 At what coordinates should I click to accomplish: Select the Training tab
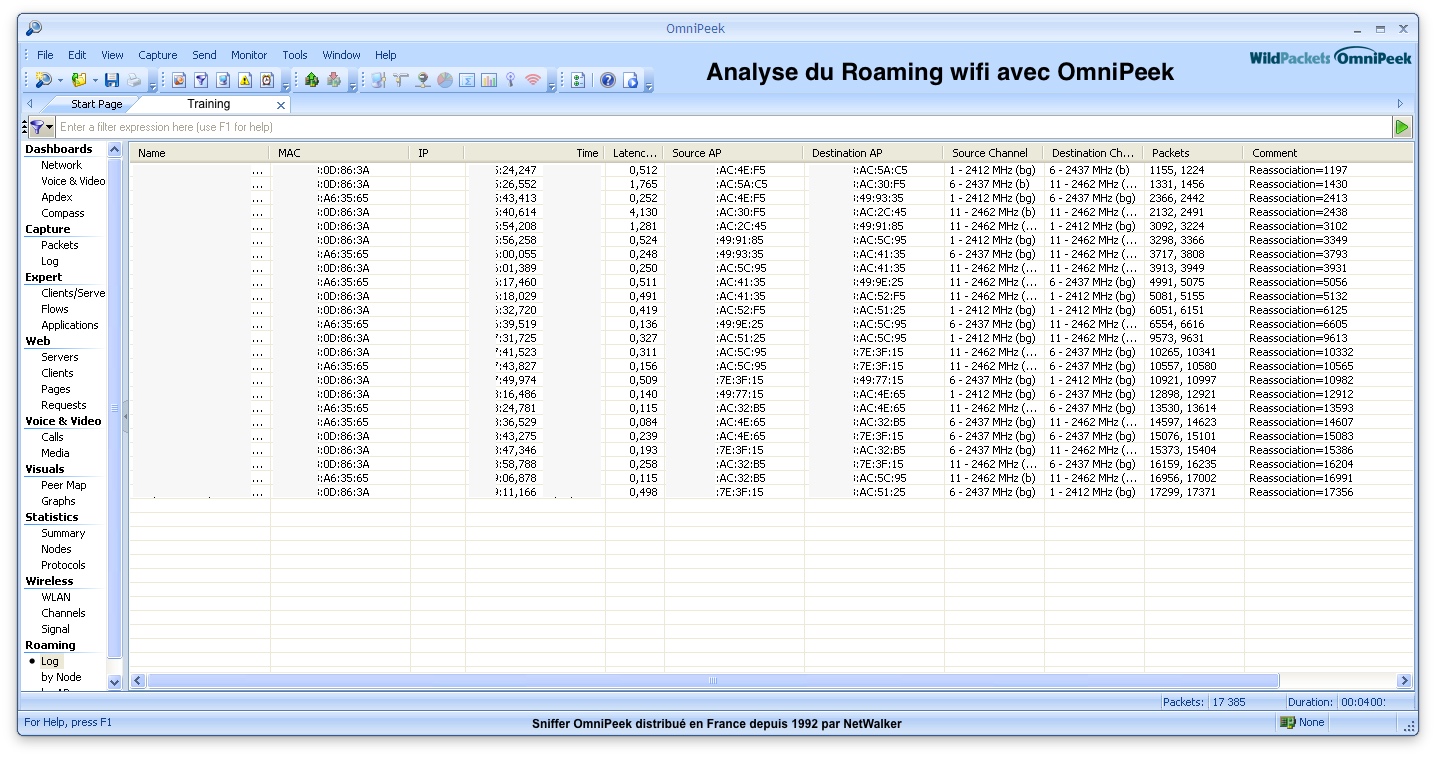(209, 104)
